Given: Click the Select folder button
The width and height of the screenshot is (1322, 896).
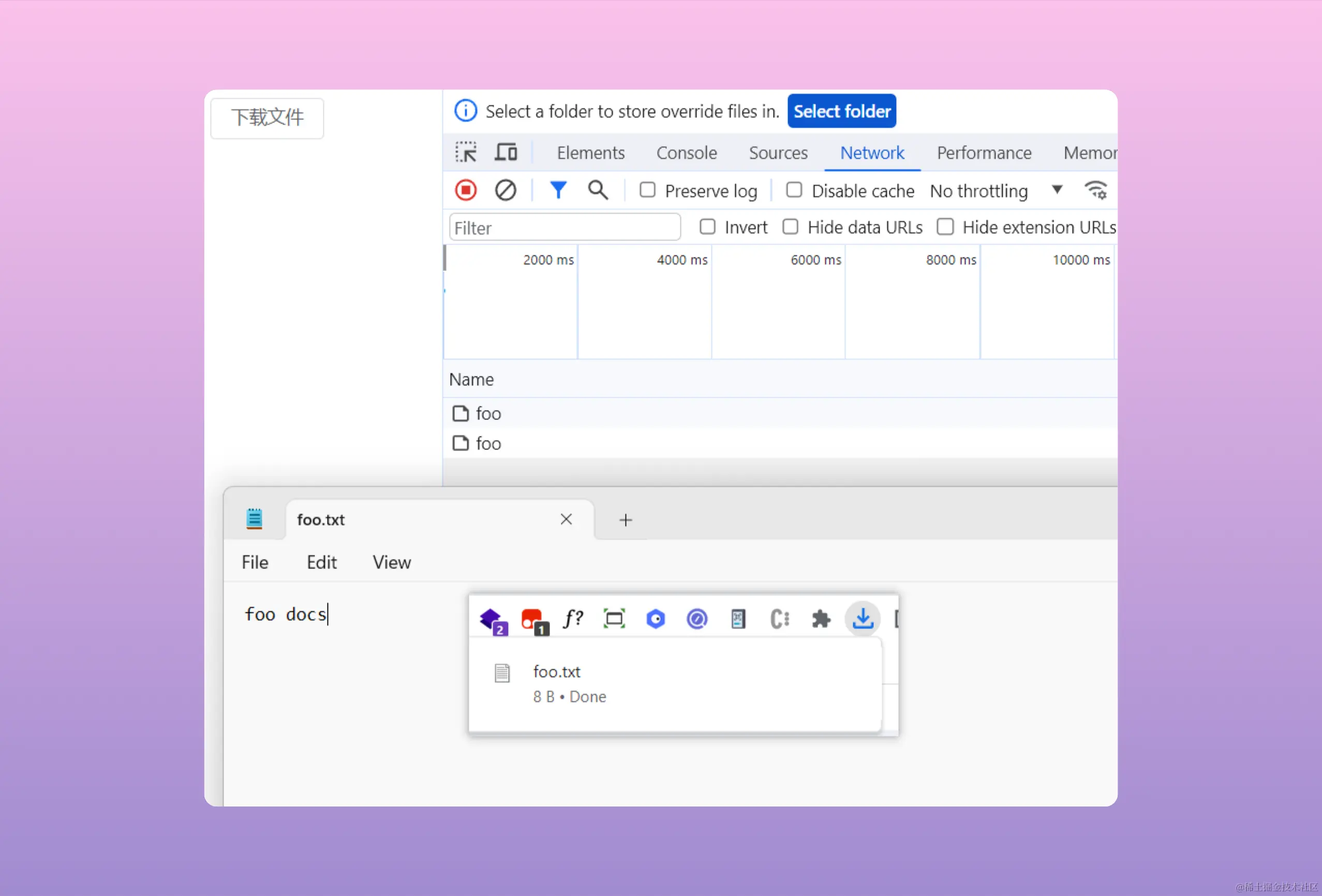Looking at the screenshot, I should point(841,111).
